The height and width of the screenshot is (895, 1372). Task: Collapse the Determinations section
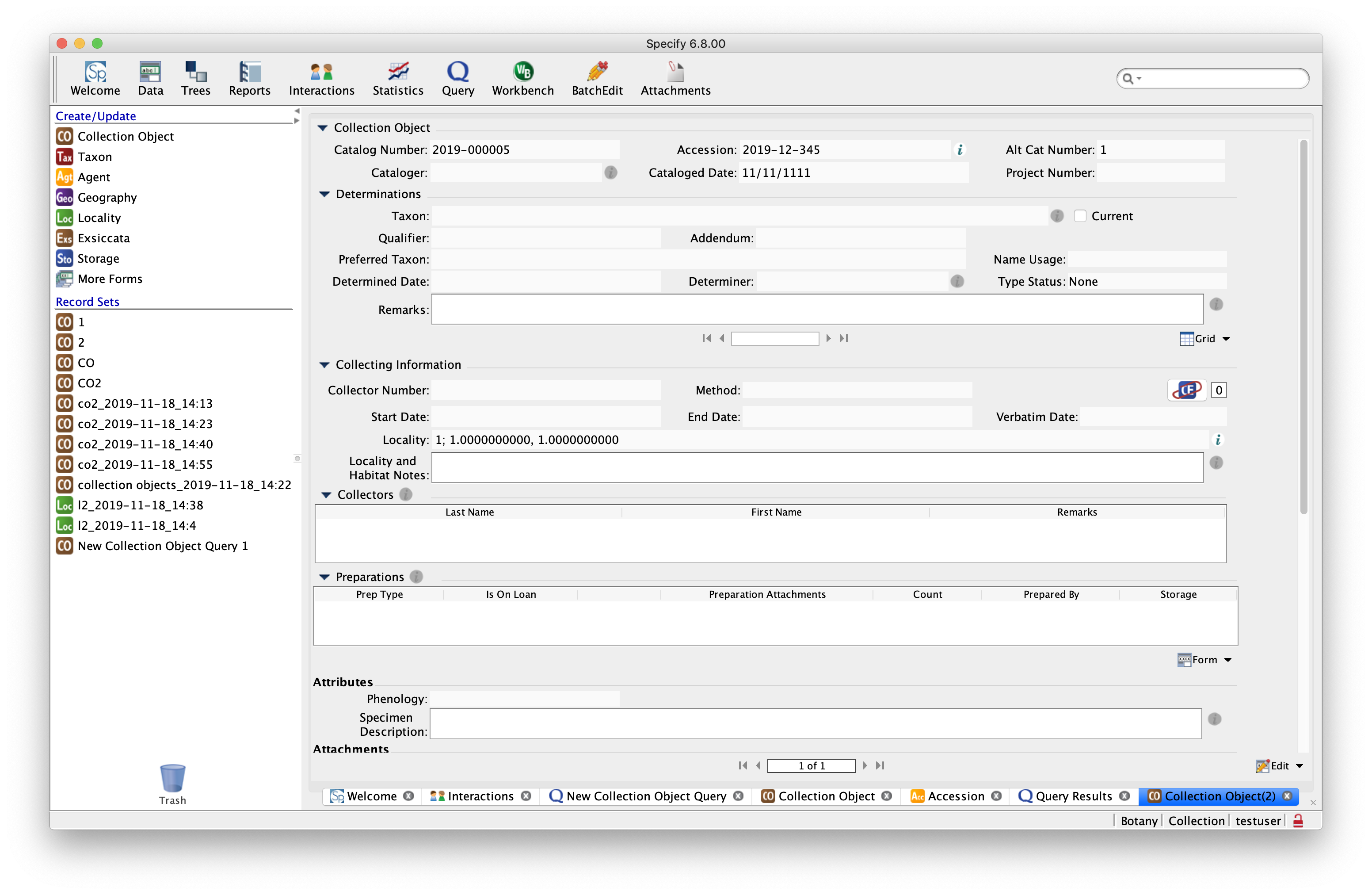coord(324,194)
